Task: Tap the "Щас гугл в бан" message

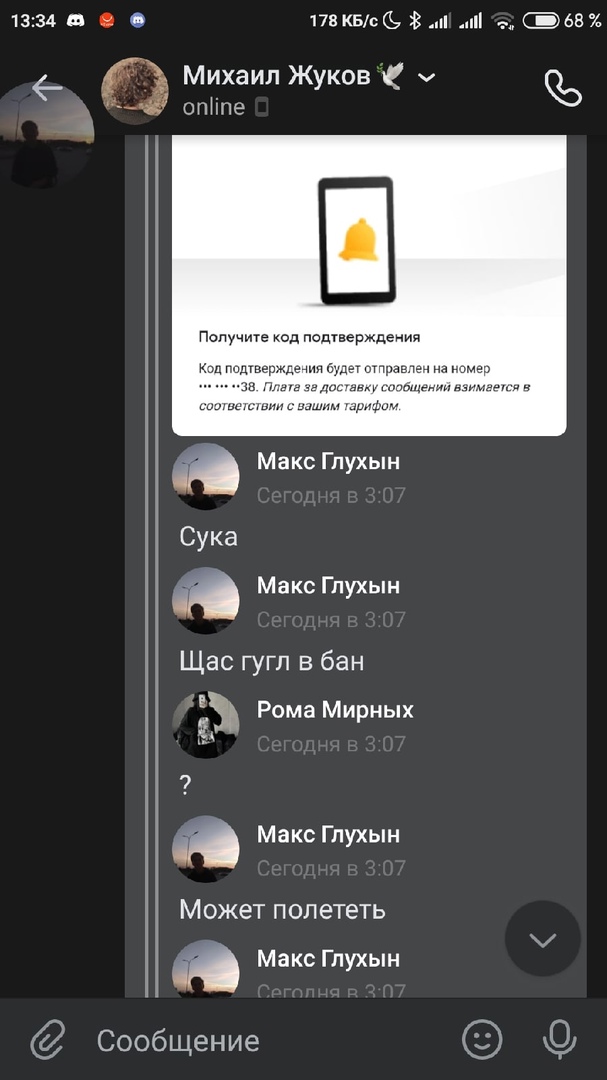Action: tap(271, 661)
